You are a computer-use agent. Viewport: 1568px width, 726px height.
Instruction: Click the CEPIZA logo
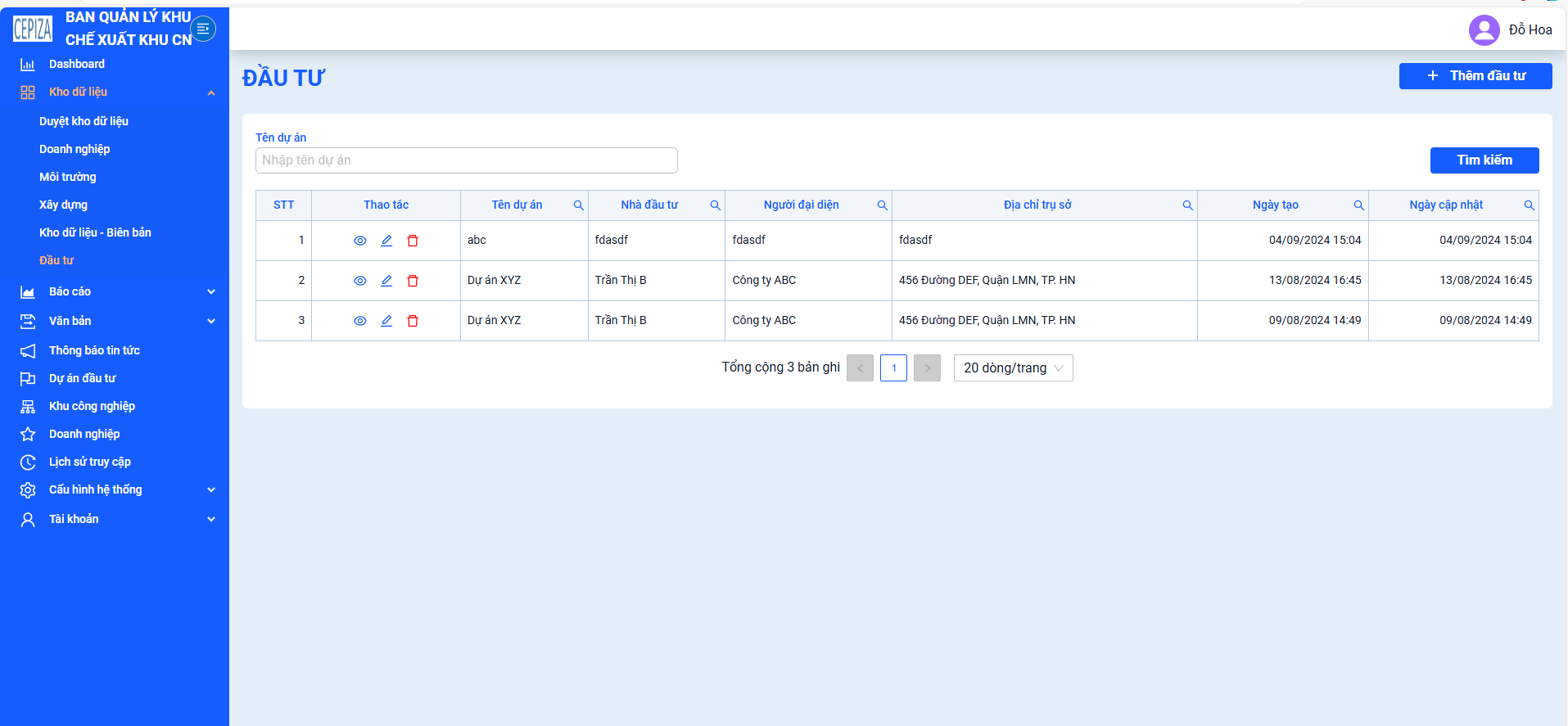33,29
